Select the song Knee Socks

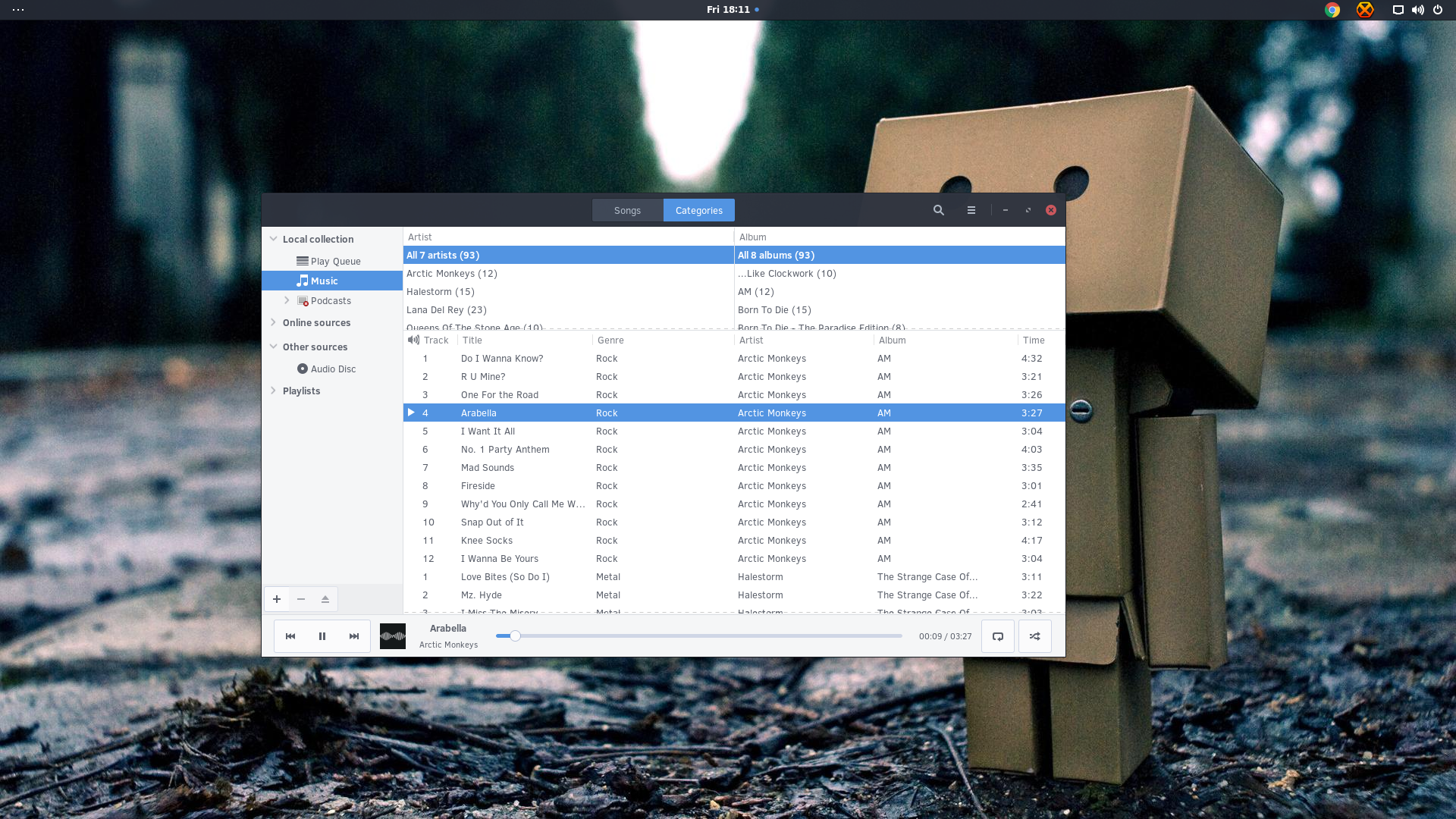(734, 540)
